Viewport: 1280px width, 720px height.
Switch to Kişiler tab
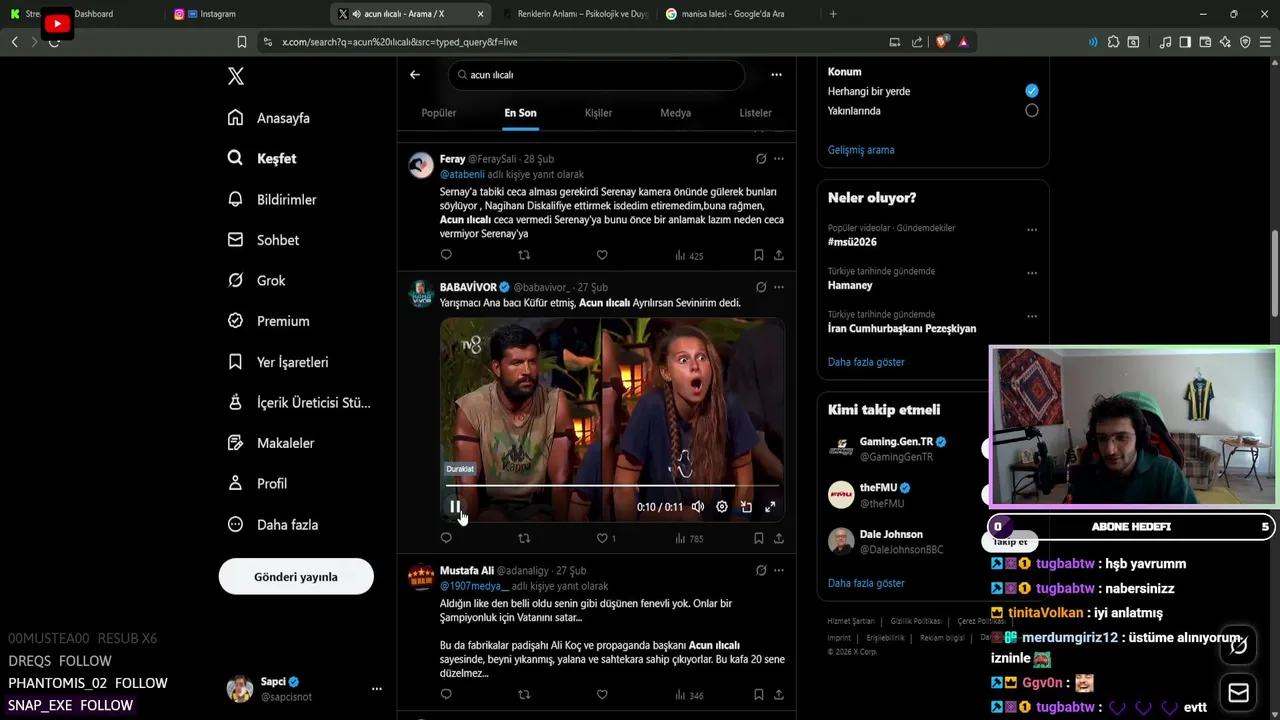pos(598,113)
